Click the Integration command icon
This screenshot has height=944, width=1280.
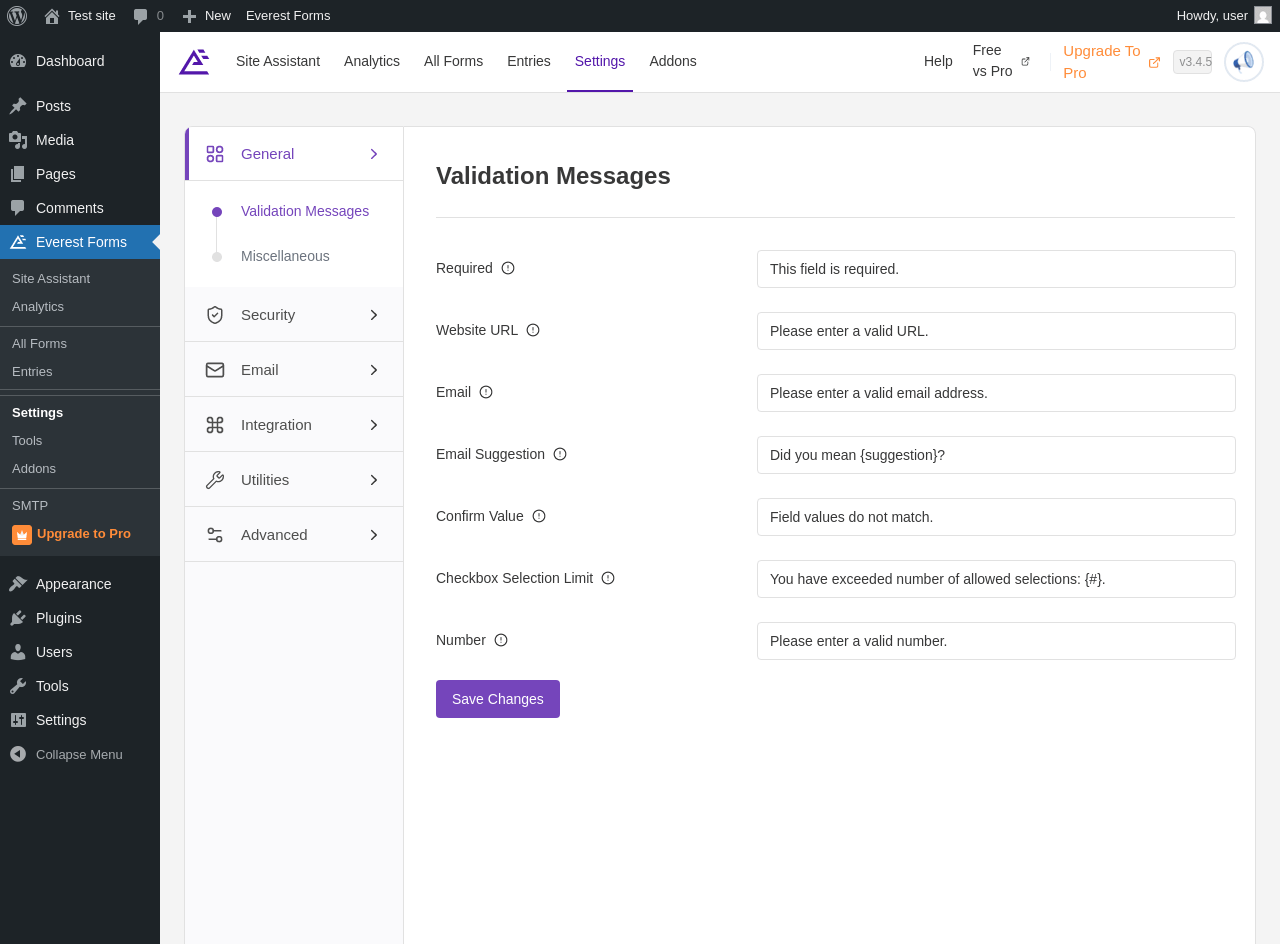coord(215,425)
